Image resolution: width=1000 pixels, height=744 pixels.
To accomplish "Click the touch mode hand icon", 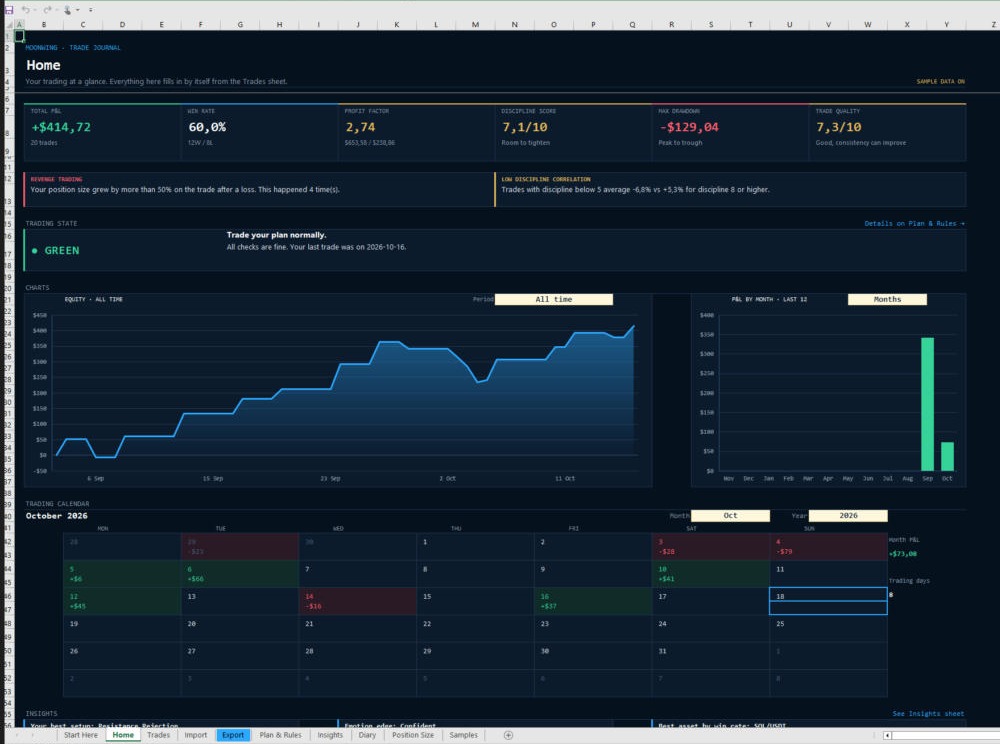I will (68, 10).
